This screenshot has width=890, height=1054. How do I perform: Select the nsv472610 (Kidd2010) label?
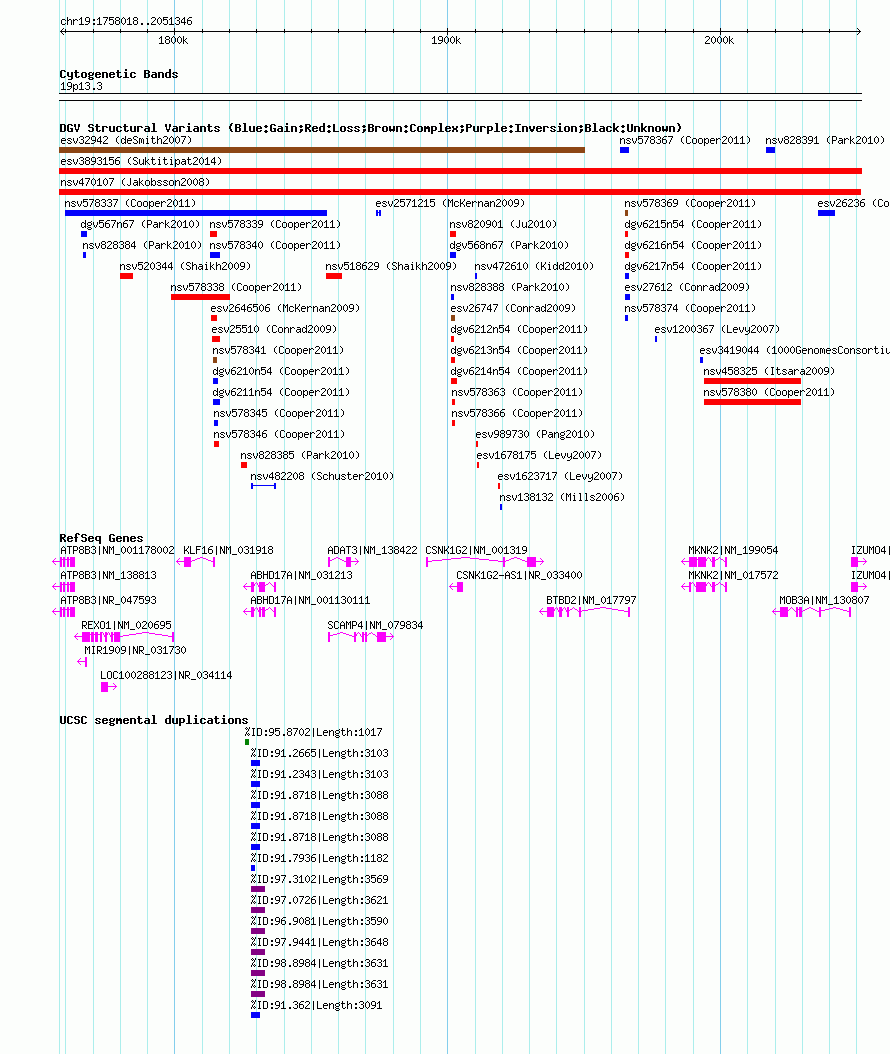point(534,266)
